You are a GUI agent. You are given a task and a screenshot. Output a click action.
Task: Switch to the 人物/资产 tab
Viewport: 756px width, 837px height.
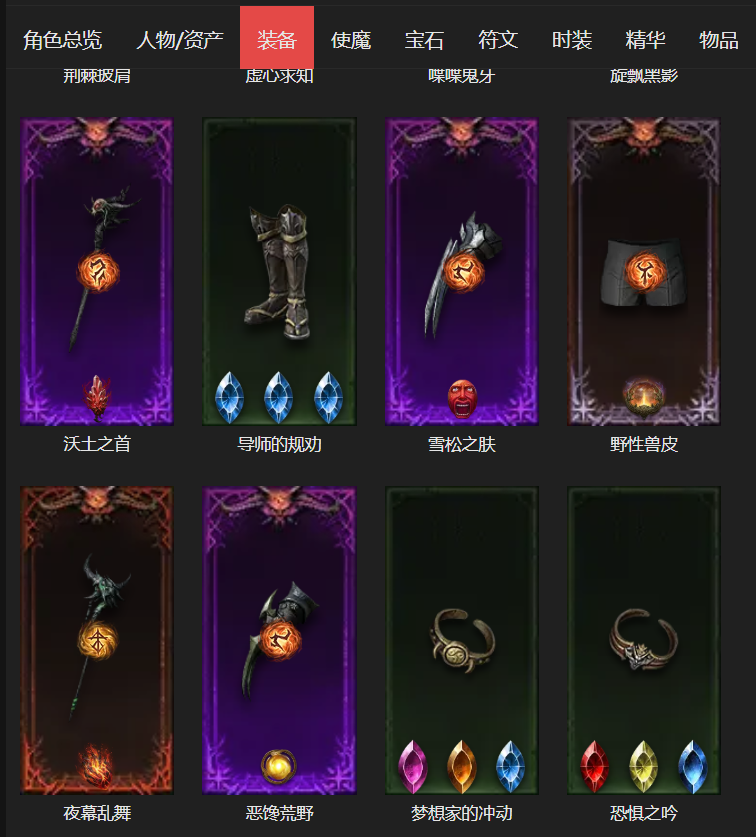[x=180, y=40]
